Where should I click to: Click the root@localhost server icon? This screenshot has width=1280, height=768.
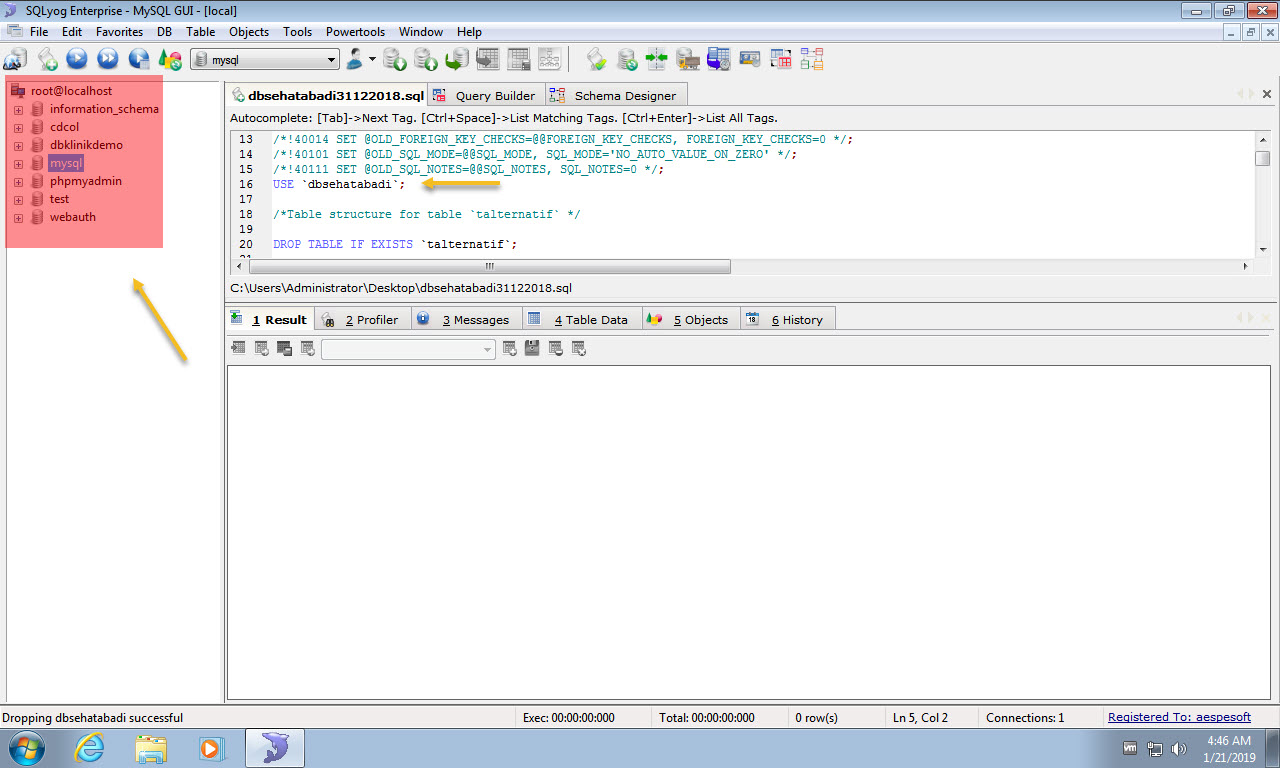point(18,91)
